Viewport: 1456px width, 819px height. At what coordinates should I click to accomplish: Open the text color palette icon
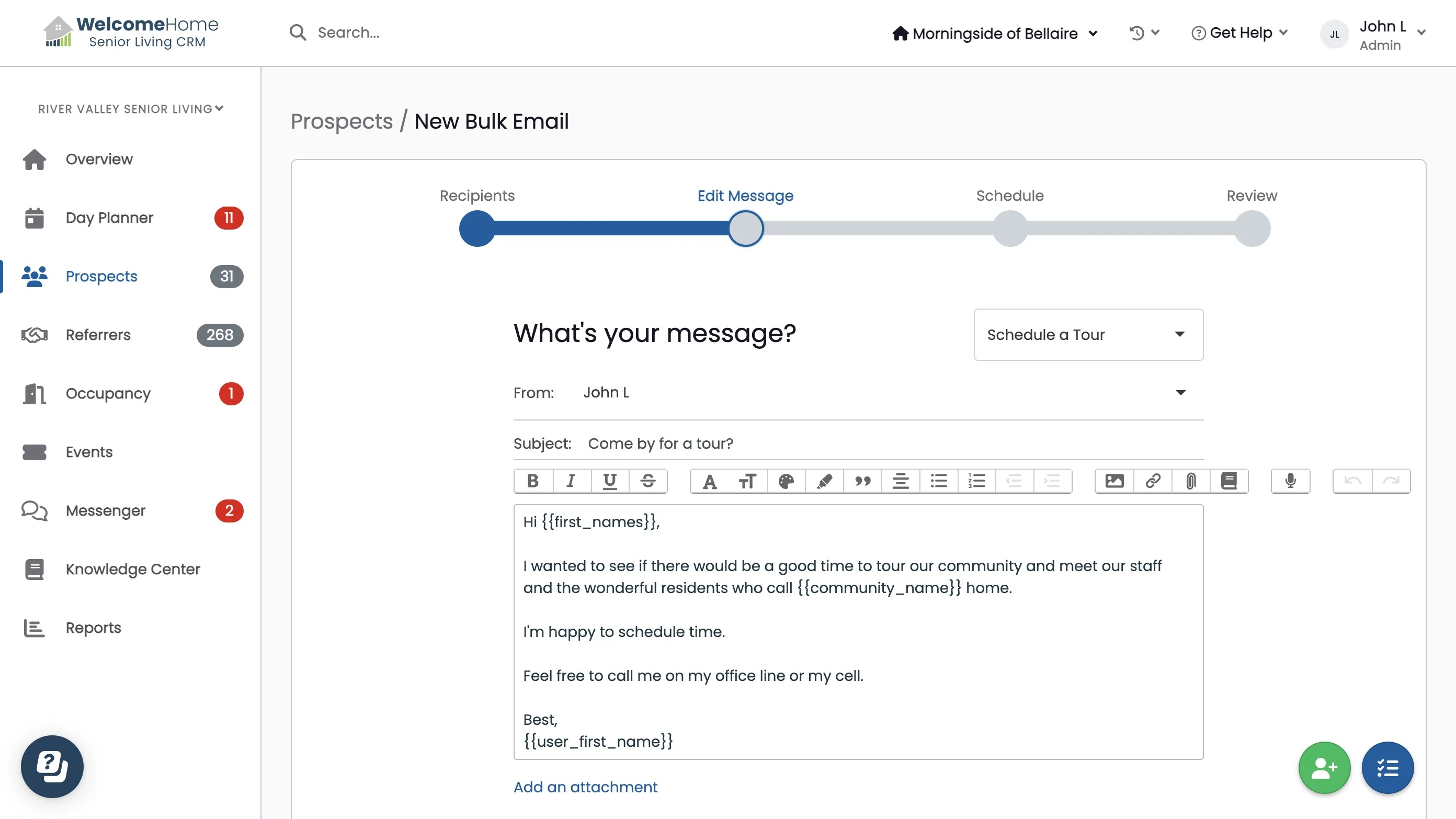(786, 481)
